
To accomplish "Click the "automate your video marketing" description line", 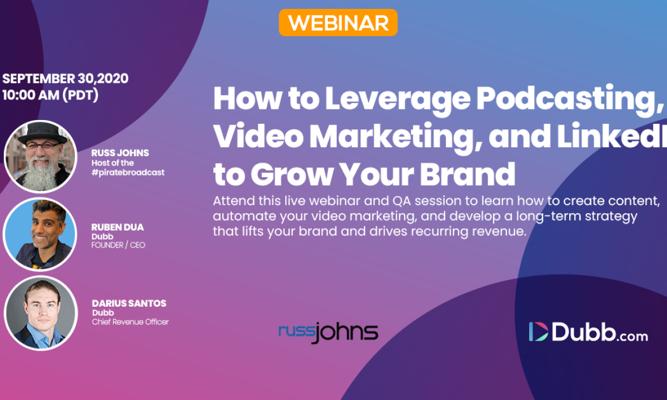I will click(425, 216).
